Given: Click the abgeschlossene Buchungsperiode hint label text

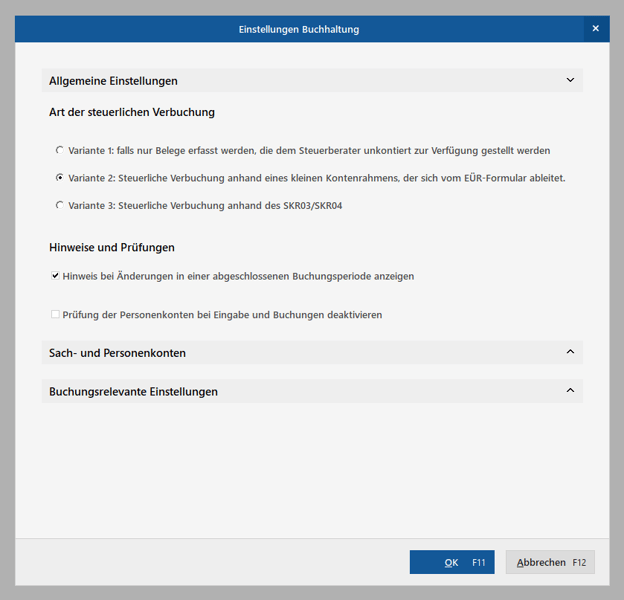Looking at the screenshot, I should (x=238, y=276).
